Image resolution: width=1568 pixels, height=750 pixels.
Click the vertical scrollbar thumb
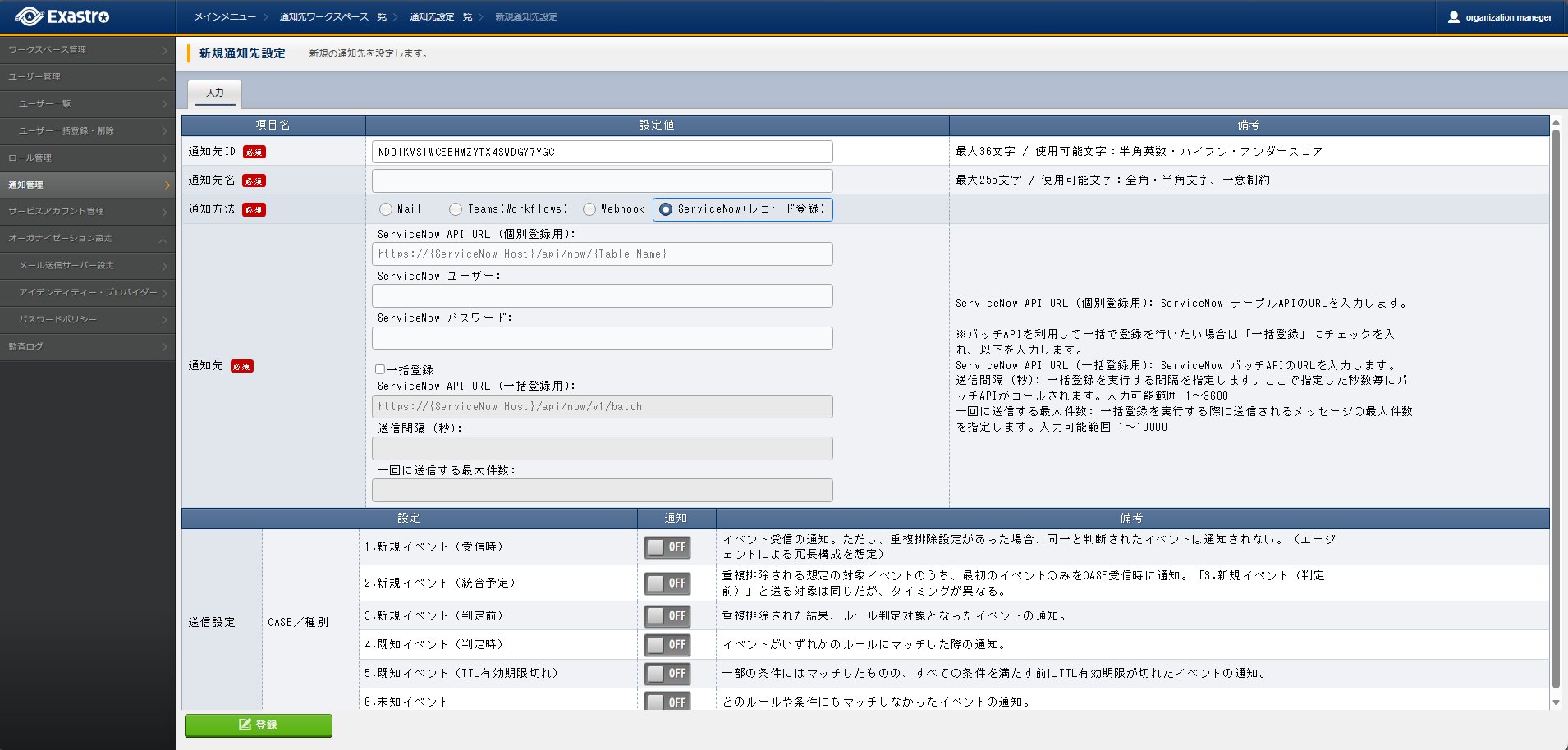(1556, 409)
